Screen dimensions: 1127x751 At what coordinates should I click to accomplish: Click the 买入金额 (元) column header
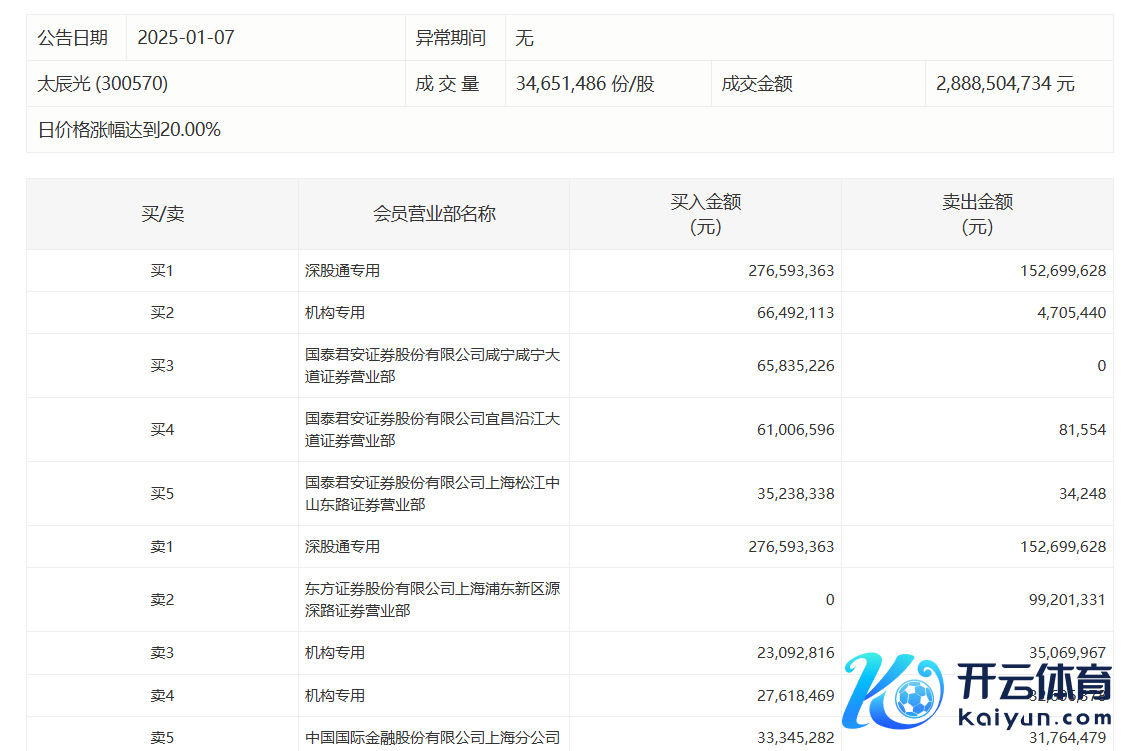(705, 214)
